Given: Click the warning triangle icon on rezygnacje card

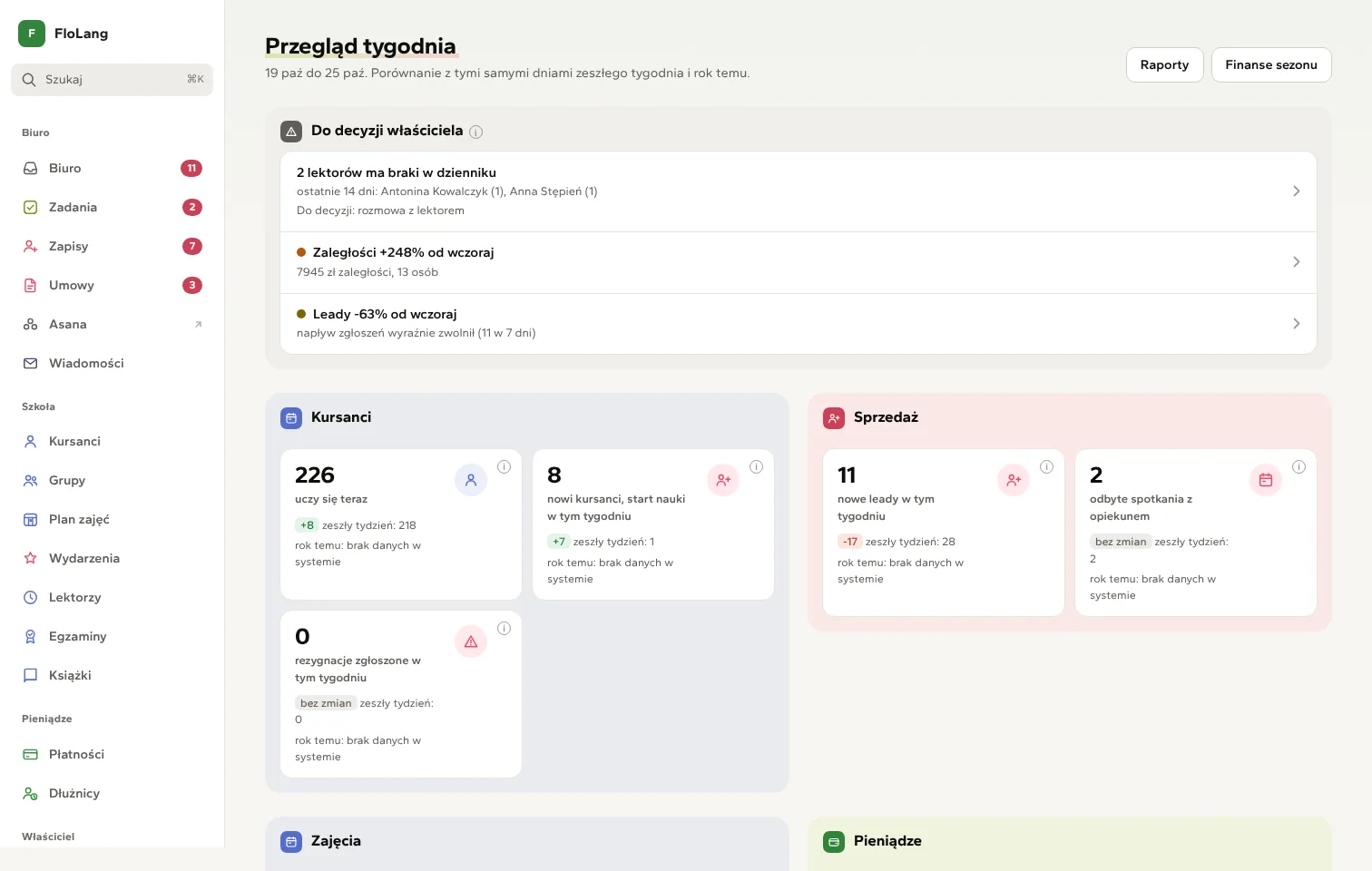Looking at the screenshot, I should [471, 641].
